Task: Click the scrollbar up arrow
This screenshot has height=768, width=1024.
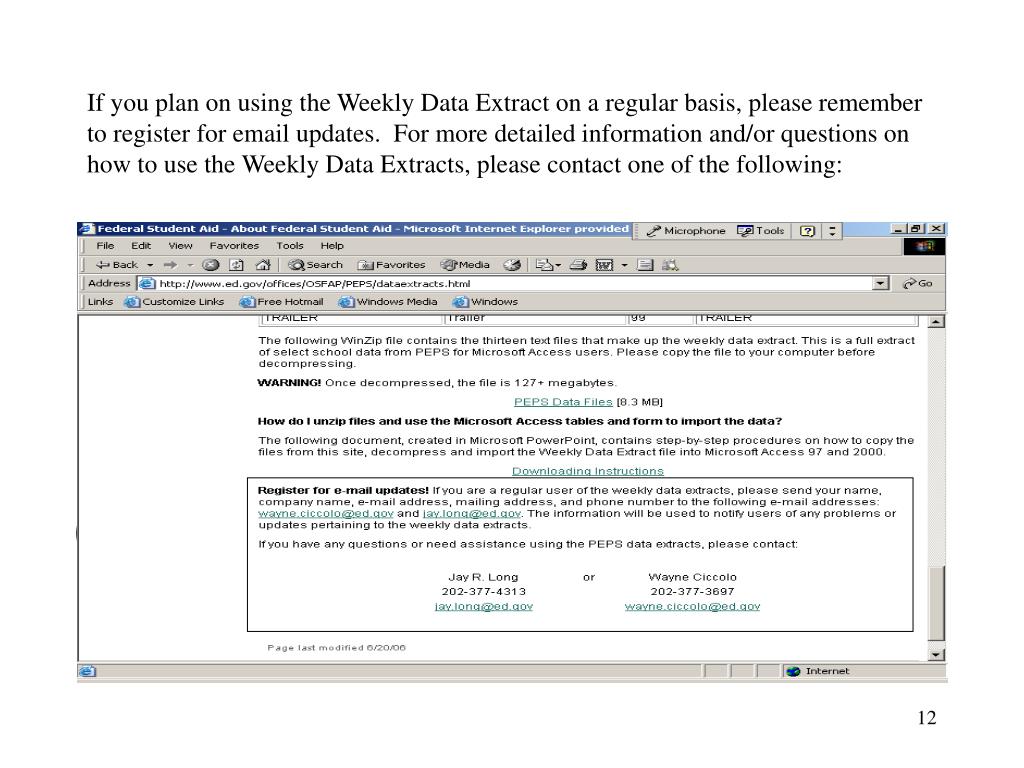Action: click(936, 322)
